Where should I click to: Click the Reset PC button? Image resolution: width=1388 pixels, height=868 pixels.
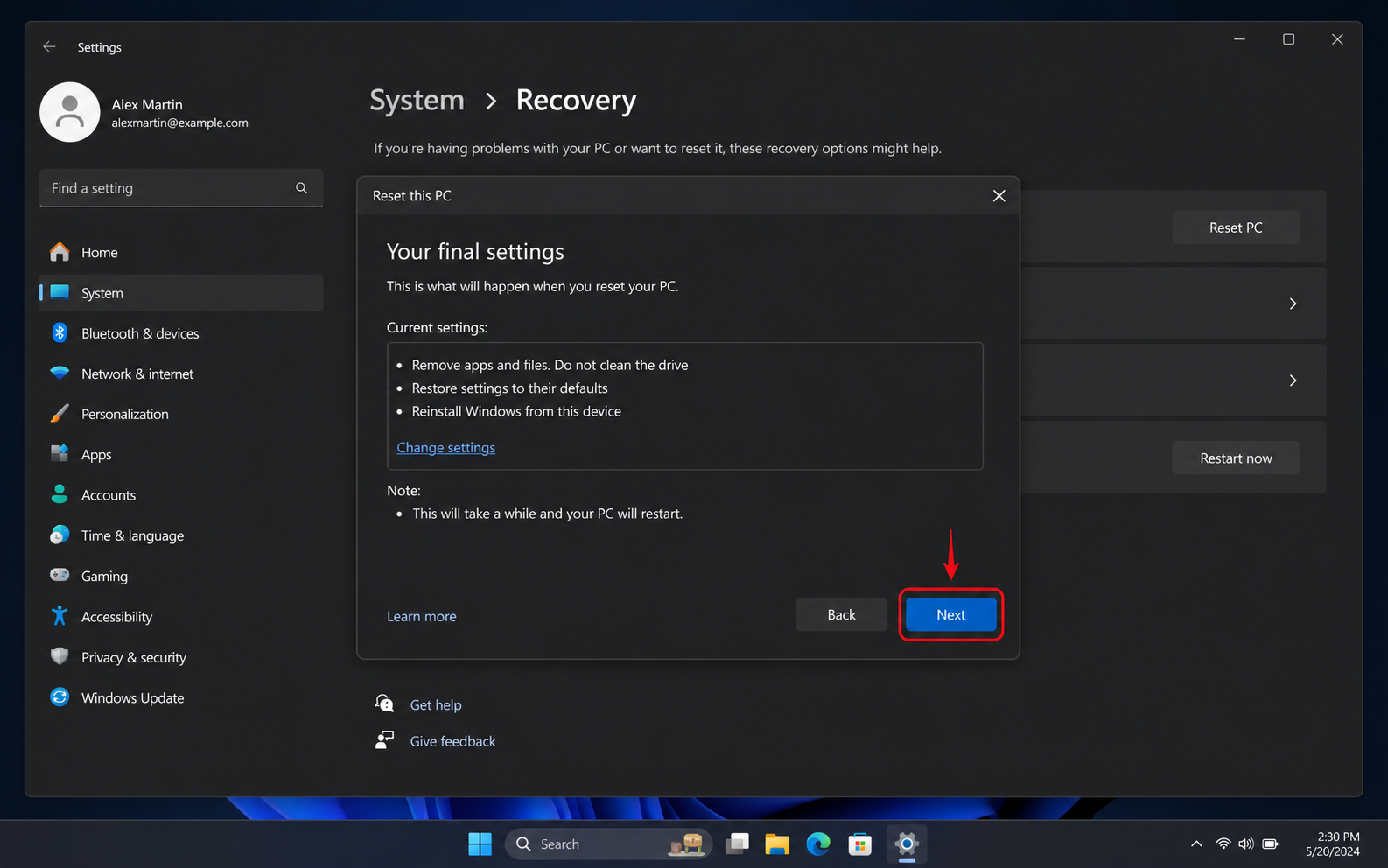(x=1236, y=227)
